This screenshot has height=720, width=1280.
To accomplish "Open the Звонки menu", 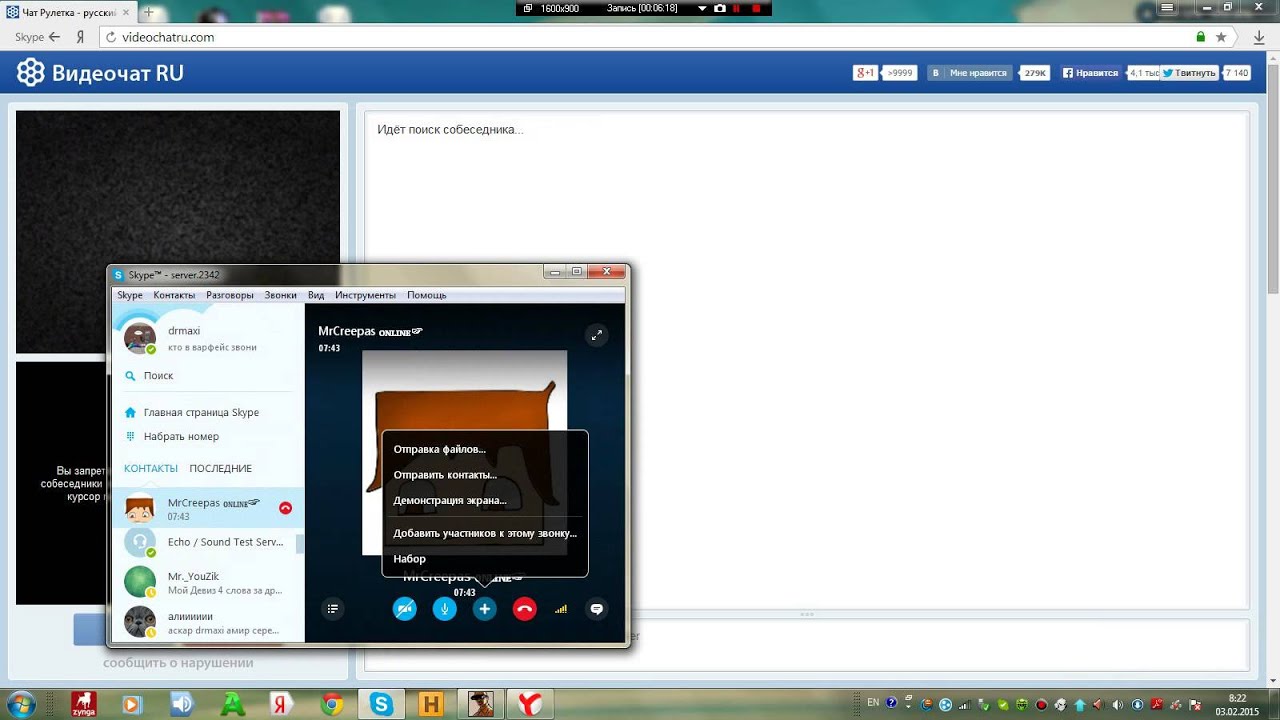I will 281,295.
